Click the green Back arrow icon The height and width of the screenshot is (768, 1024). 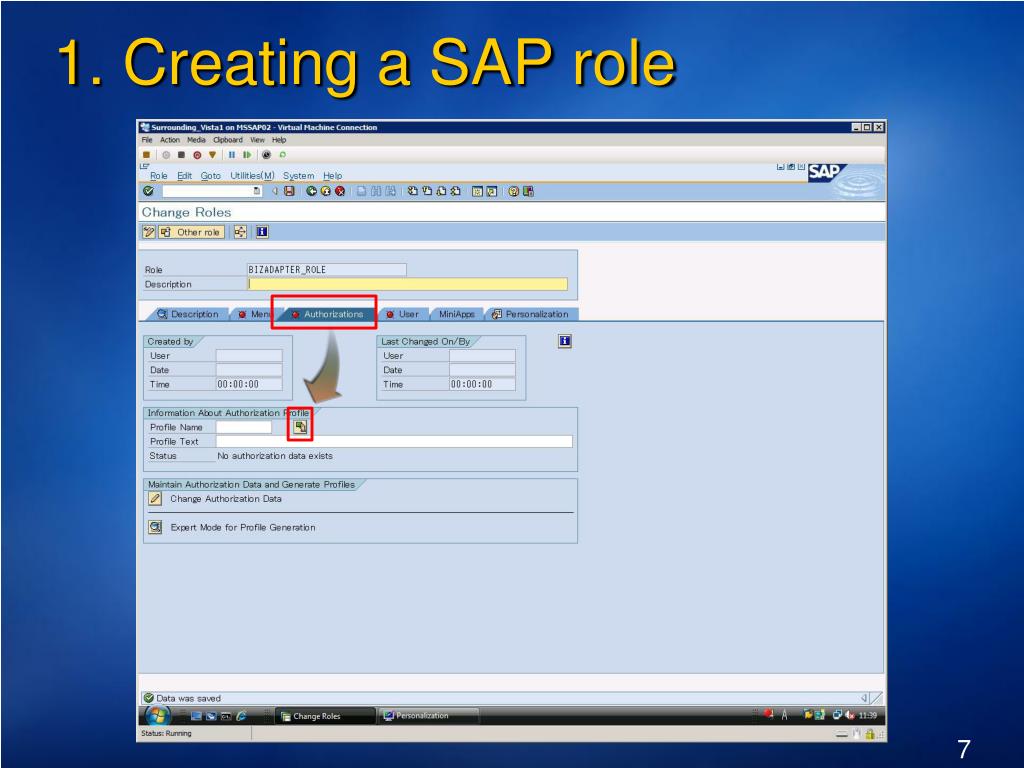[x=312, y=191]
